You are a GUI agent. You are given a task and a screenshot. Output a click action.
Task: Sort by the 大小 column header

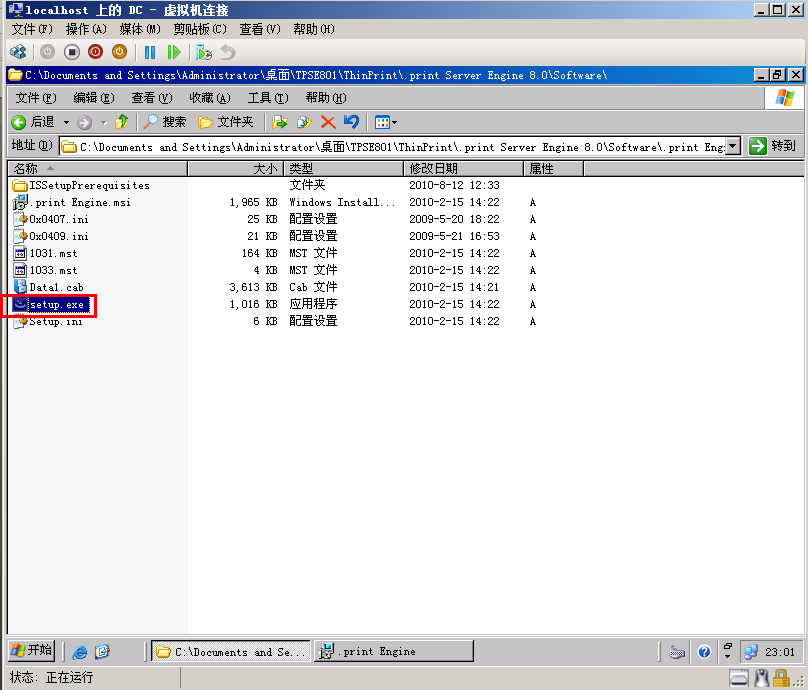coord(236,169)
